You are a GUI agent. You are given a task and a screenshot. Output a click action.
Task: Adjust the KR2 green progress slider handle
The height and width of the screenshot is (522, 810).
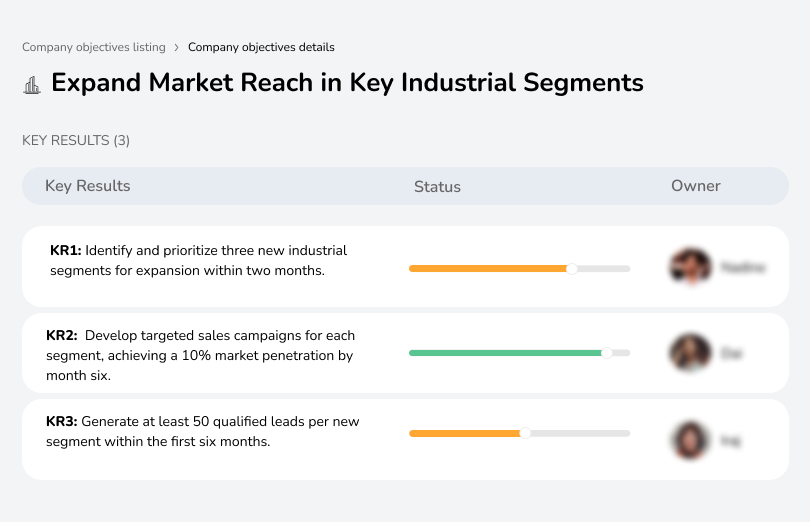coord(607,353)
